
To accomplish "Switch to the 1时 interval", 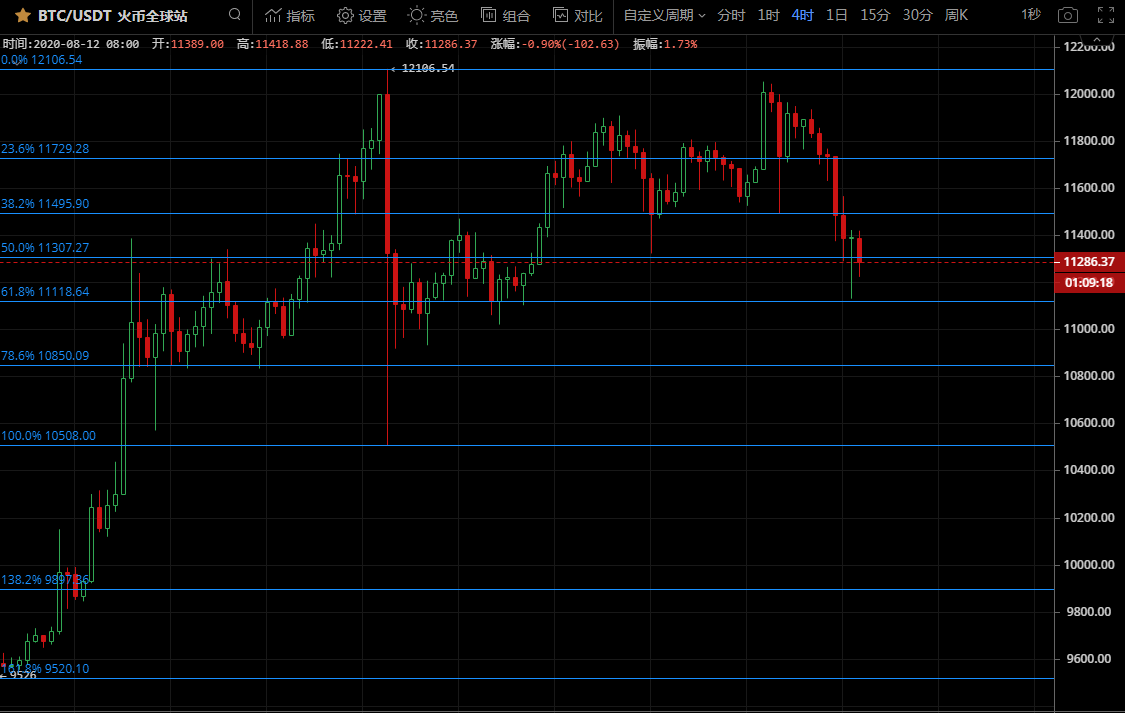I will 768,15.
